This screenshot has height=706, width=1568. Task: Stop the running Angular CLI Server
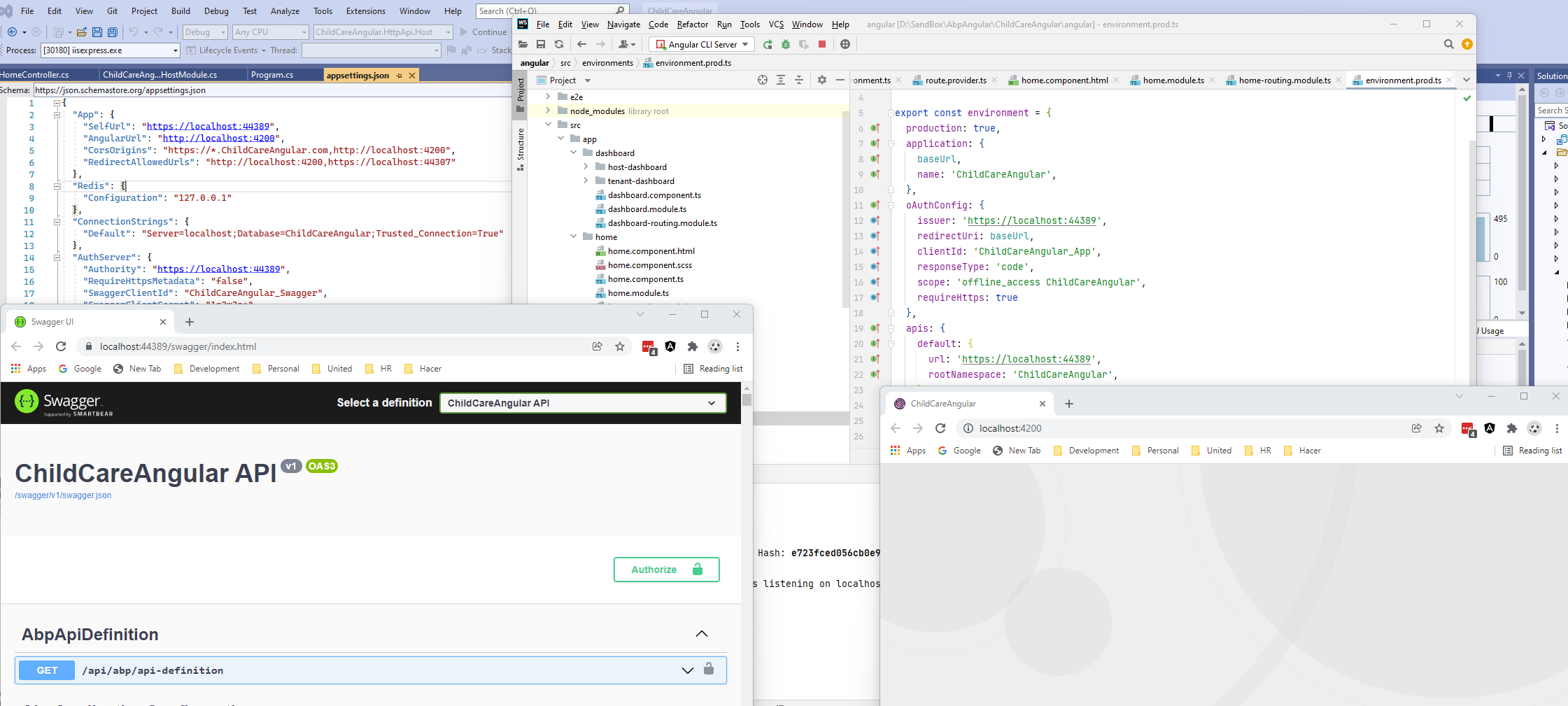822,44
